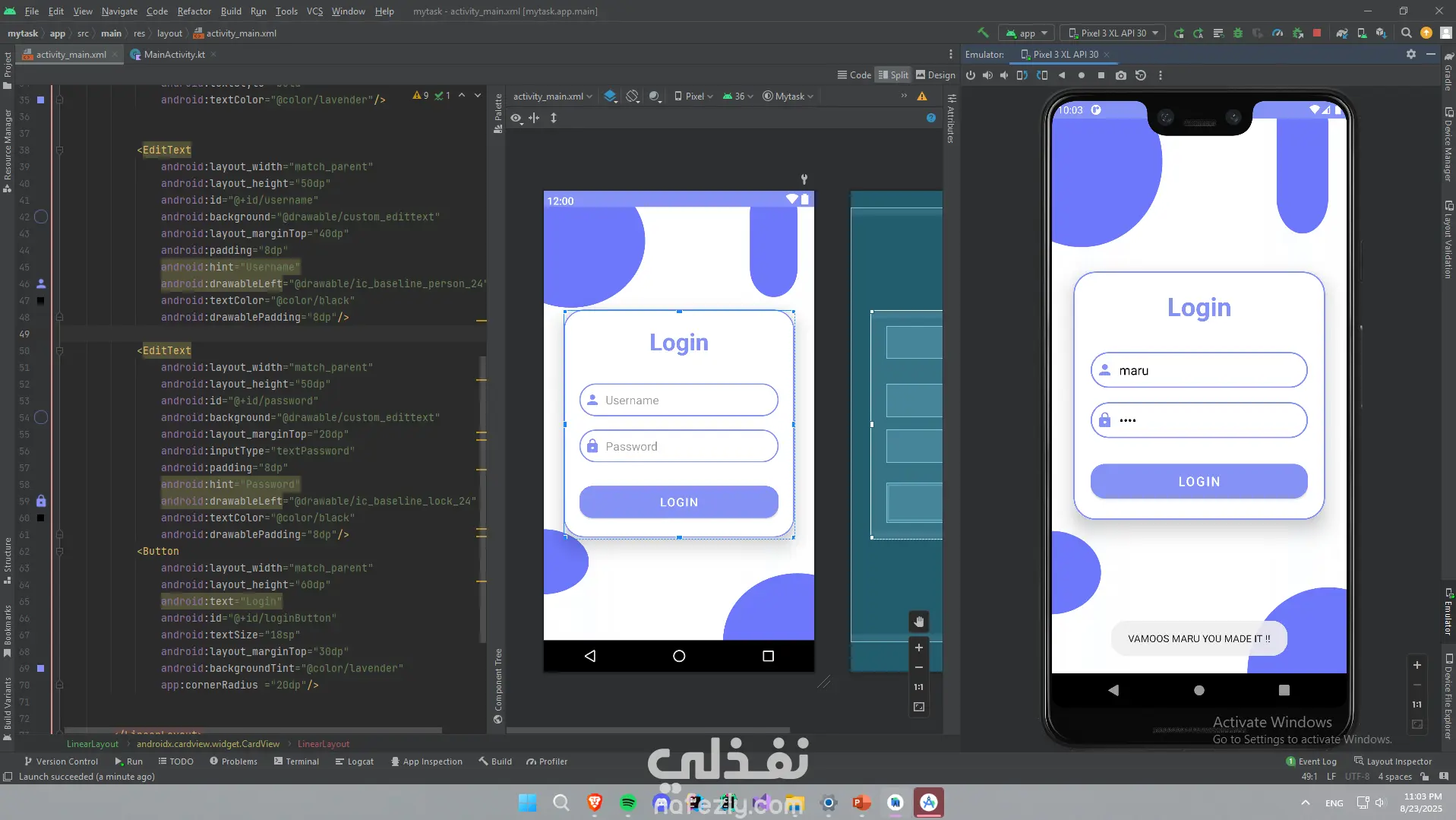Select the pan hand tool in design view
Image resolution: width=1456 pixels, height=820 pixels.
point(919,622)
